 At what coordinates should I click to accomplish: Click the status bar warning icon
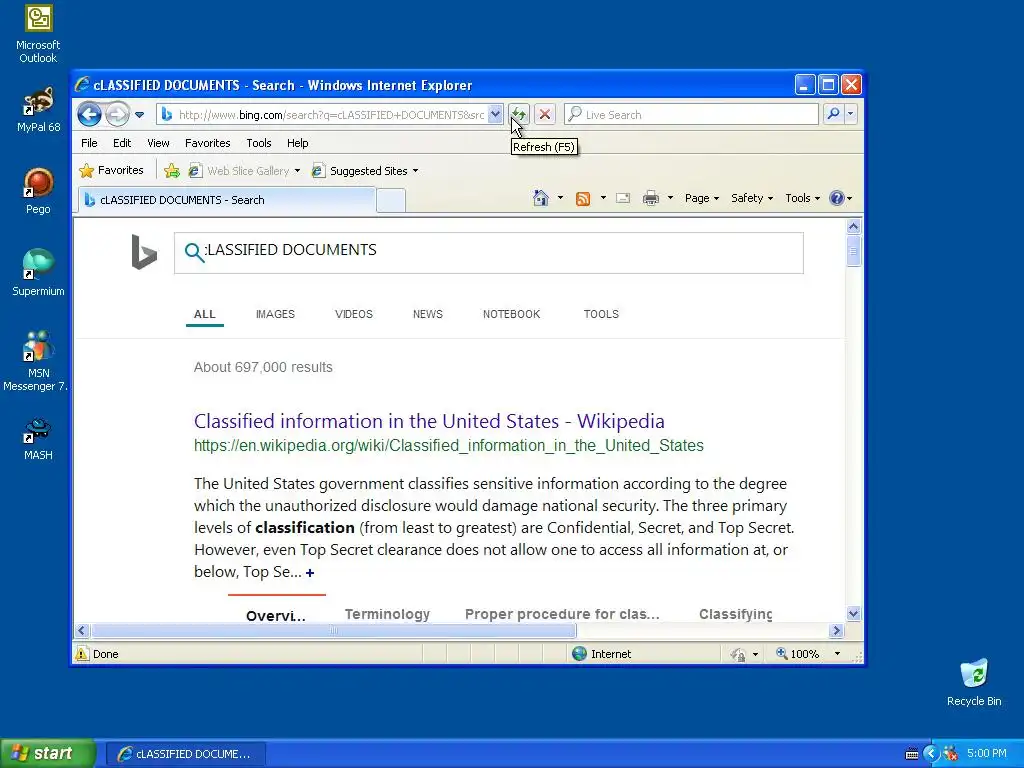82,654
